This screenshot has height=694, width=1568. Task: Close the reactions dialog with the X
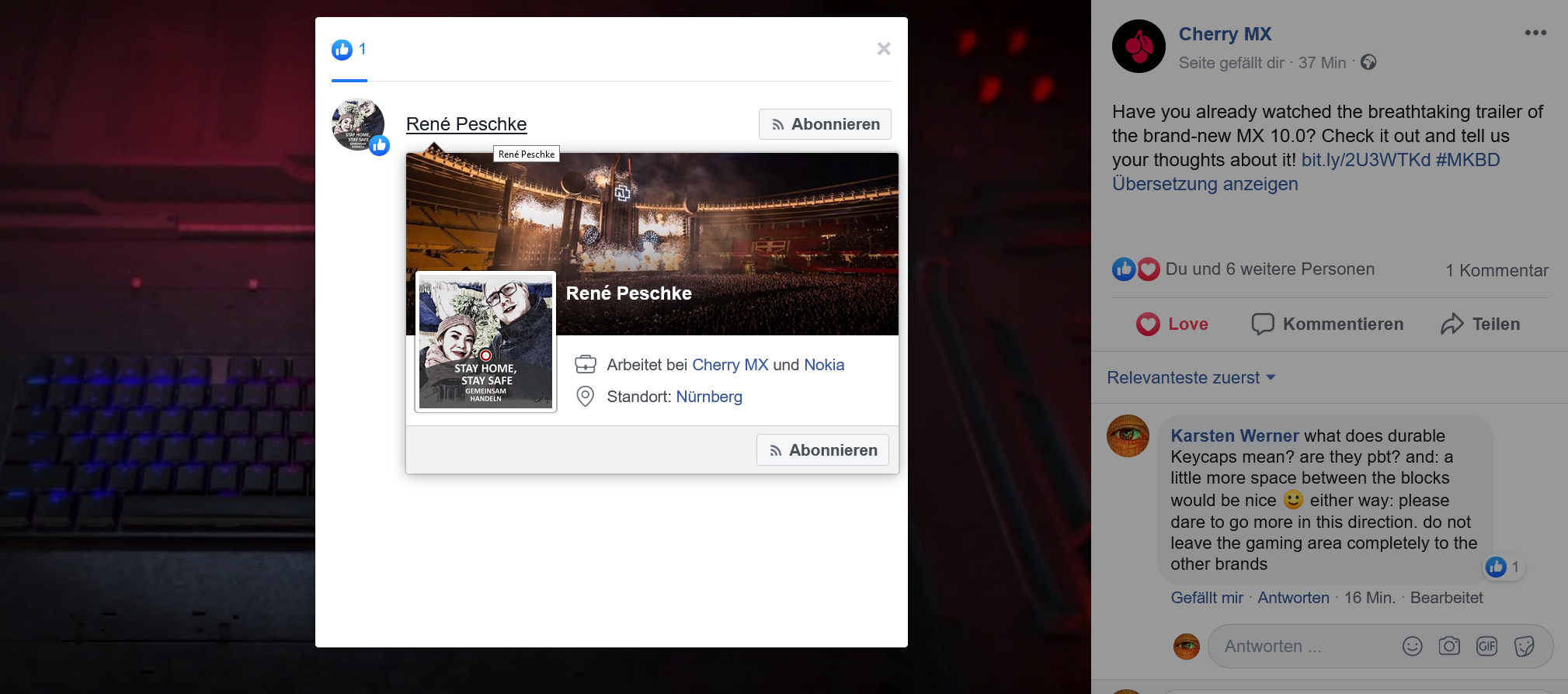[x=884, y=49]
